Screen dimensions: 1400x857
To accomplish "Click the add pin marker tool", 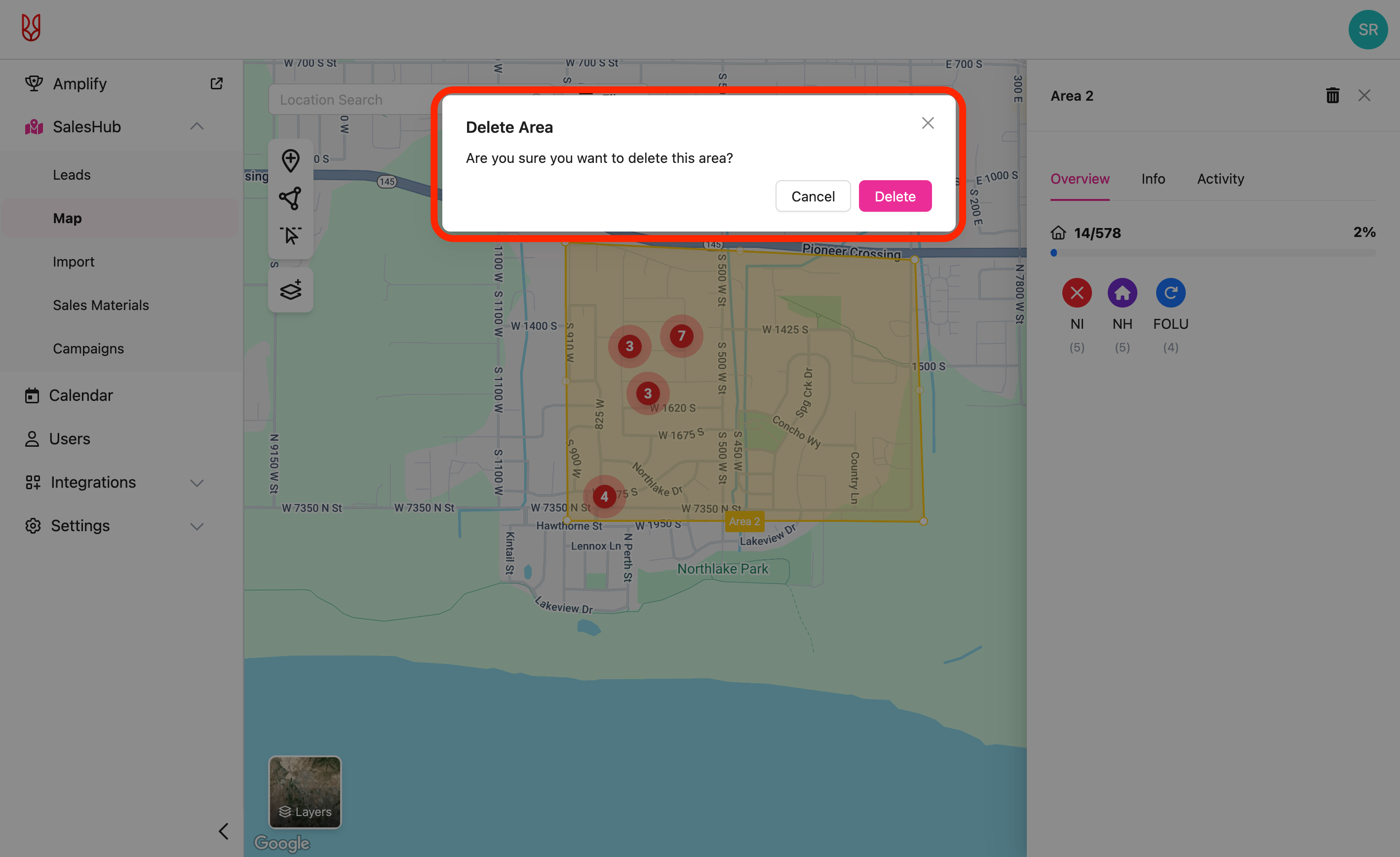I will click(x=290, y=161).
